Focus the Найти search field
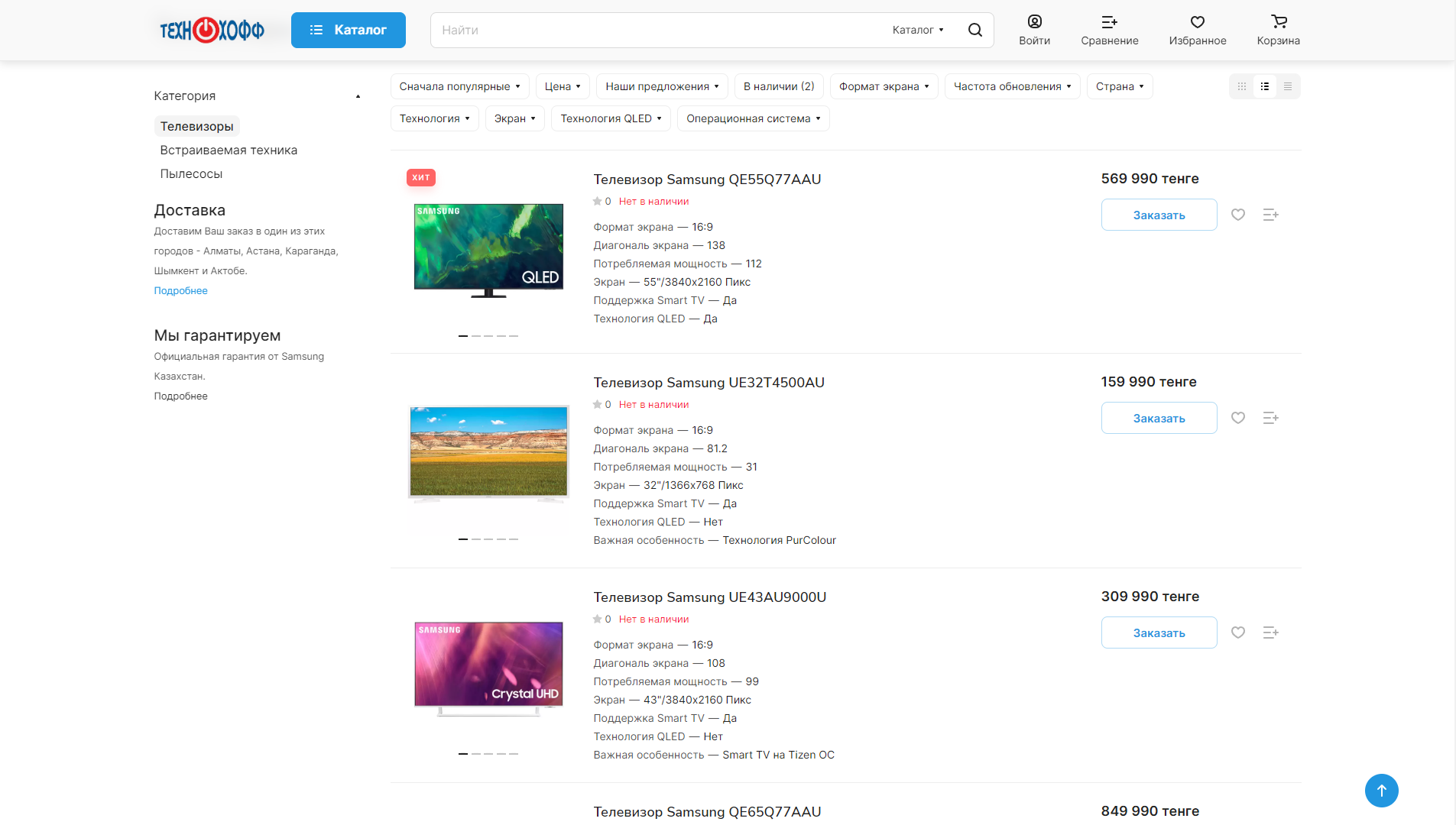This screenshot has height=825, width=1456. [657, 30]
